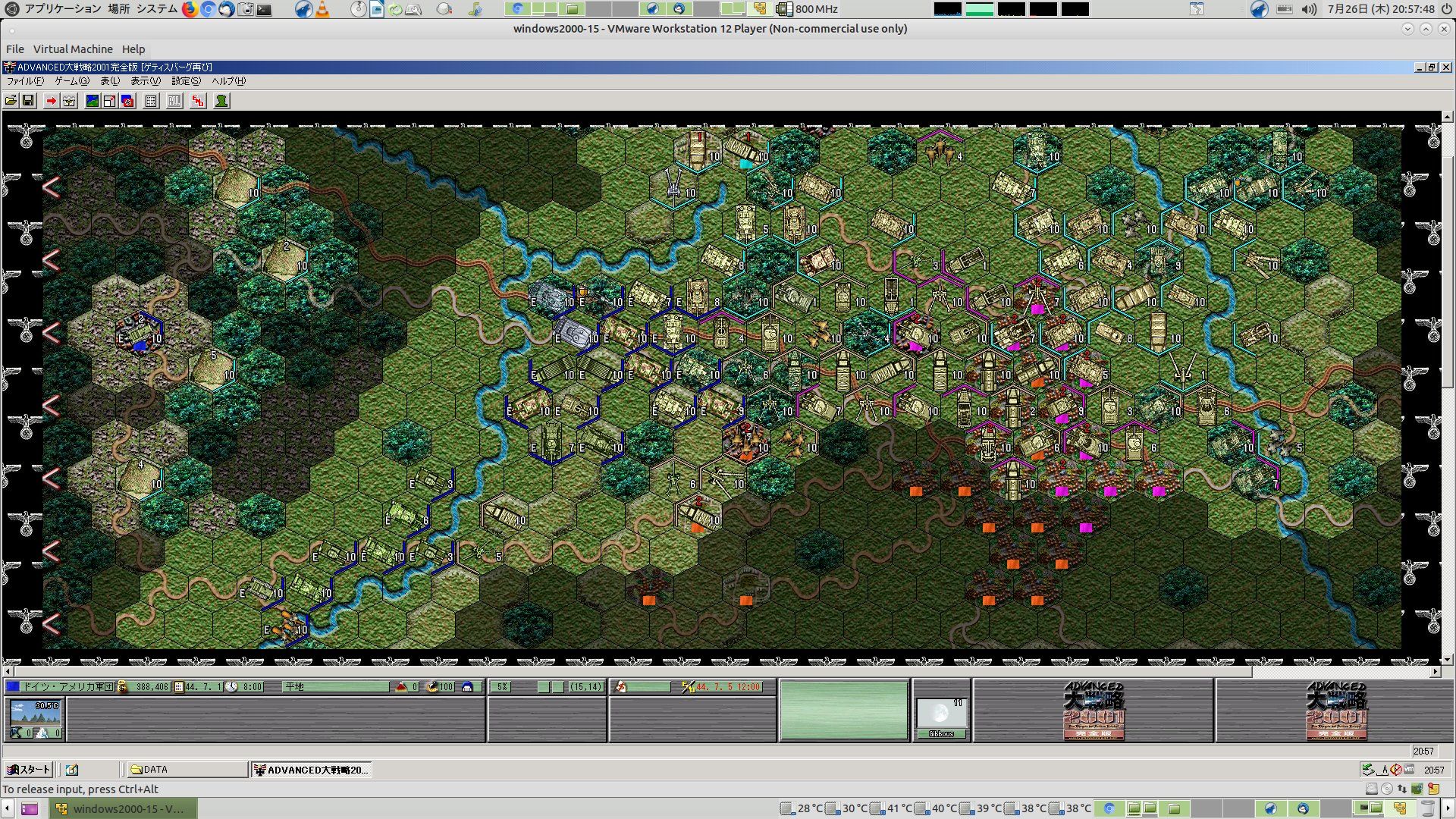This screenshot has width=1456, height=819.
Task: Click the power button icon at top right
Action: pos(1445,9)
